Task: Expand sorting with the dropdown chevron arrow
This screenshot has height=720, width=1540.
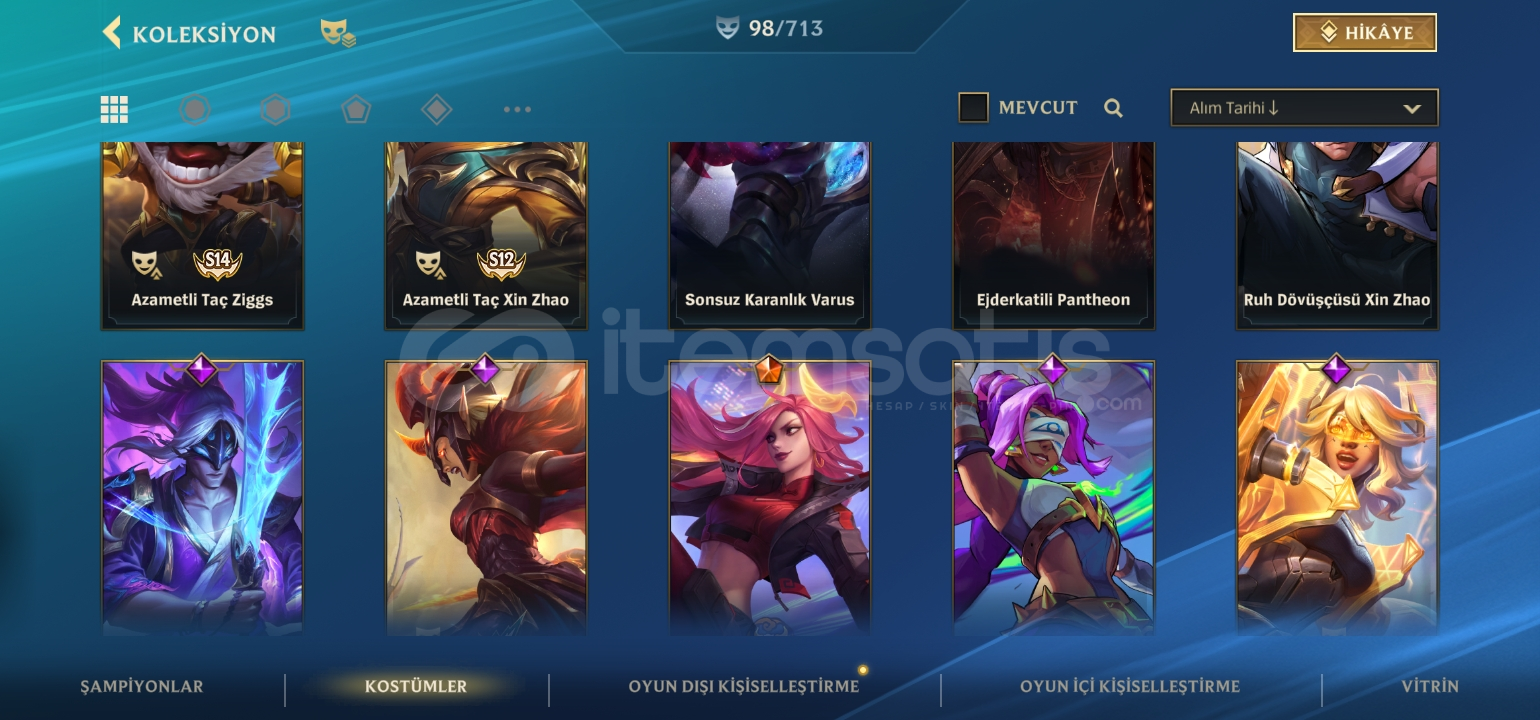Action: [x=1412, y=108]
